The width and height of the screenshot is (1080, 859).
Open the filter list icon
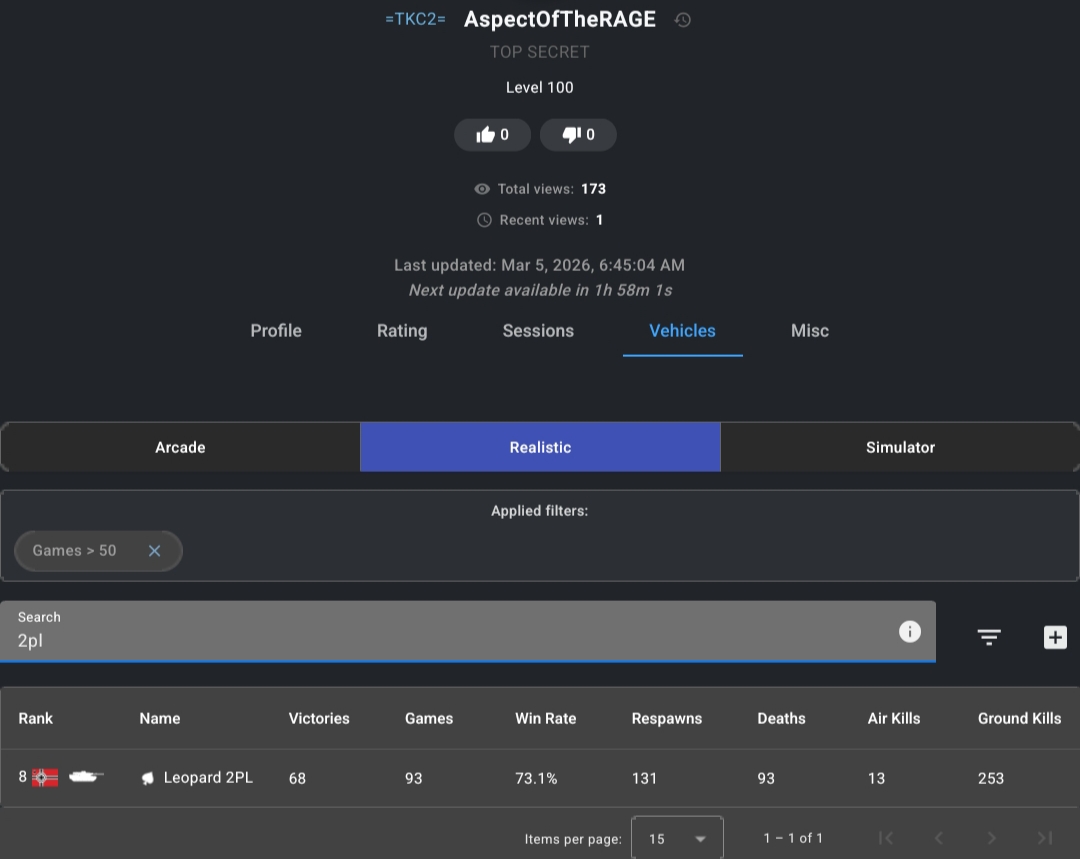[x=989, y=637]
